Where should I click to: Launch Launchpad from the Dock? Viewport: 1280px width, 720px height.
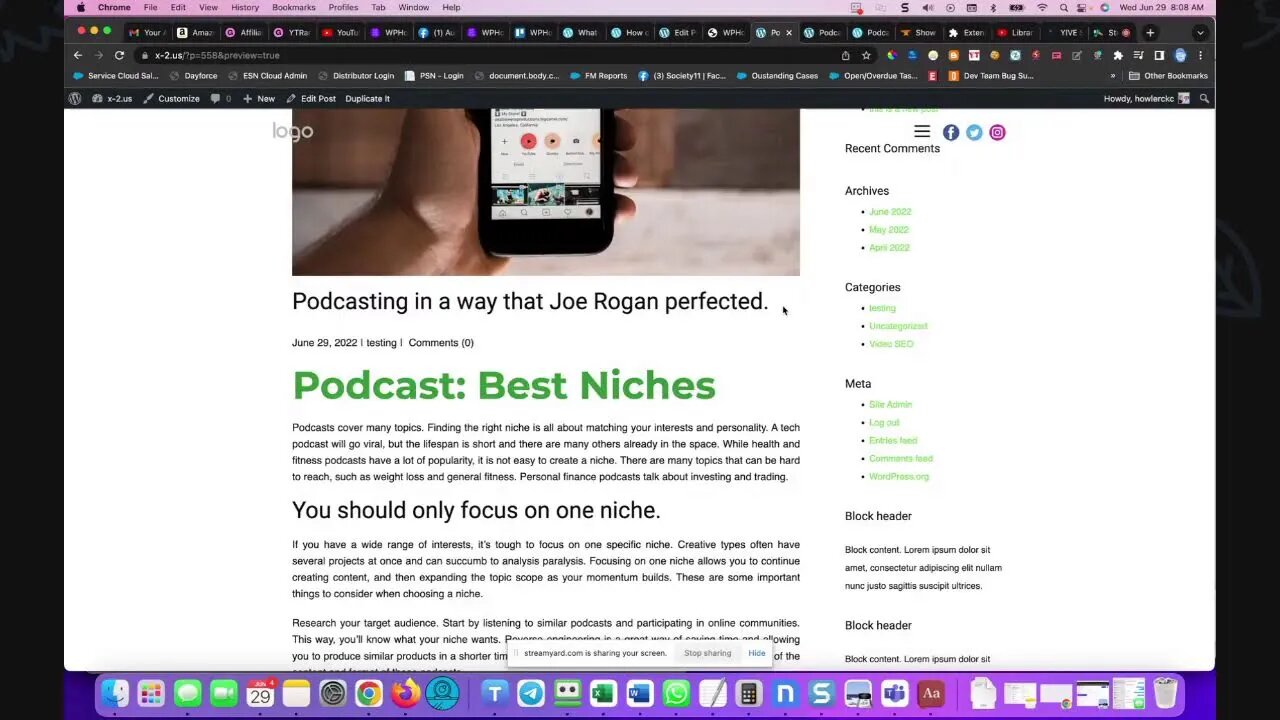click(x=151, y=693)
